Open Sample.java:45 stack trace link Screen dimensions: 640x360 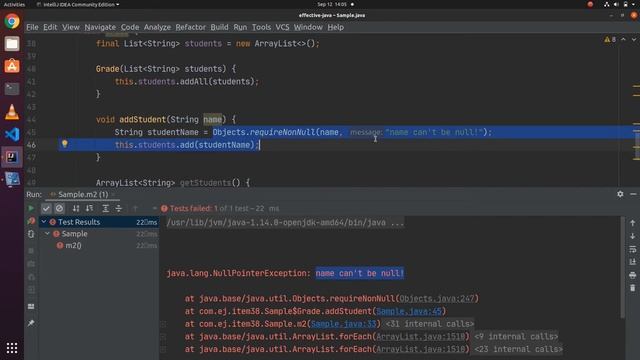coord(409,311)
